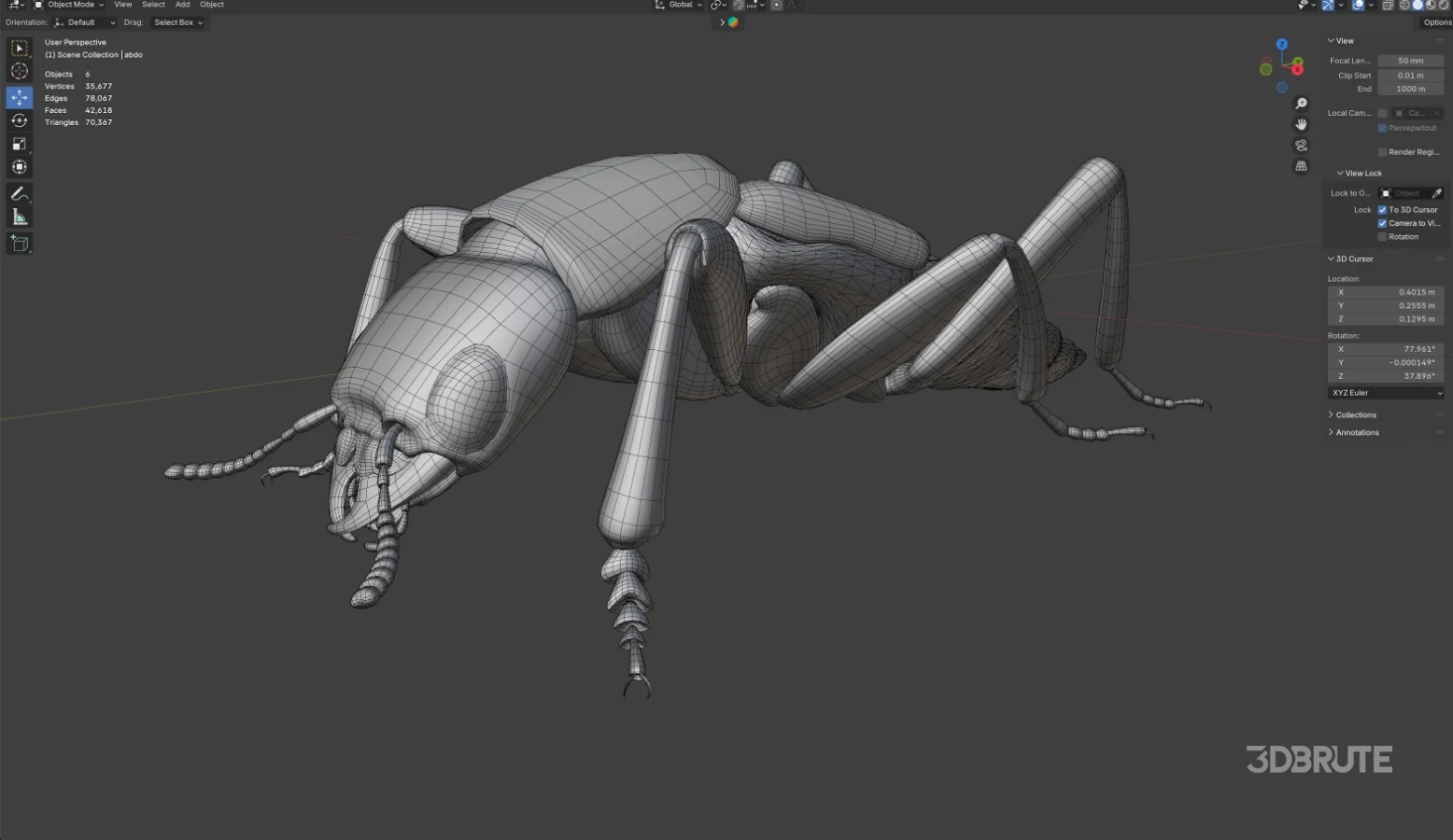The height and width of the screenshot is (840, 1453).
Task: Activate the 3D Cursor tool
Action: point(20,71)
